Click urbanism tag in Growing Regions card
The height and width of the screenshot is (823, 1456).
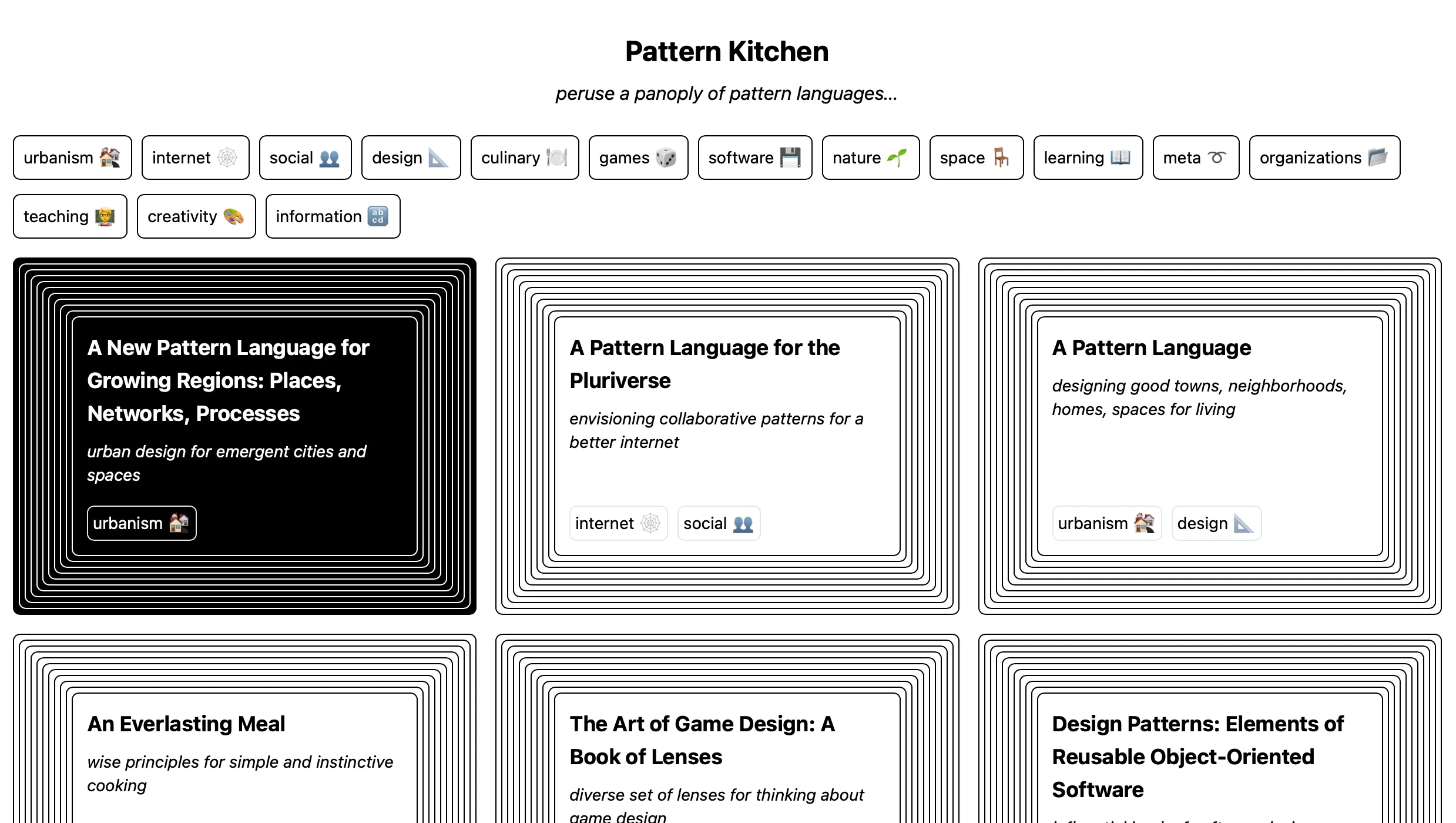pos(142,523)
